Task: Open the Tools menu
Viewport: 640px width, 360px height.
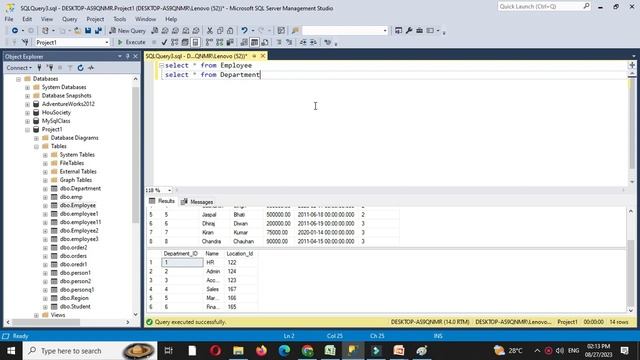Action: pyautogui.click(x=120, y=19)
